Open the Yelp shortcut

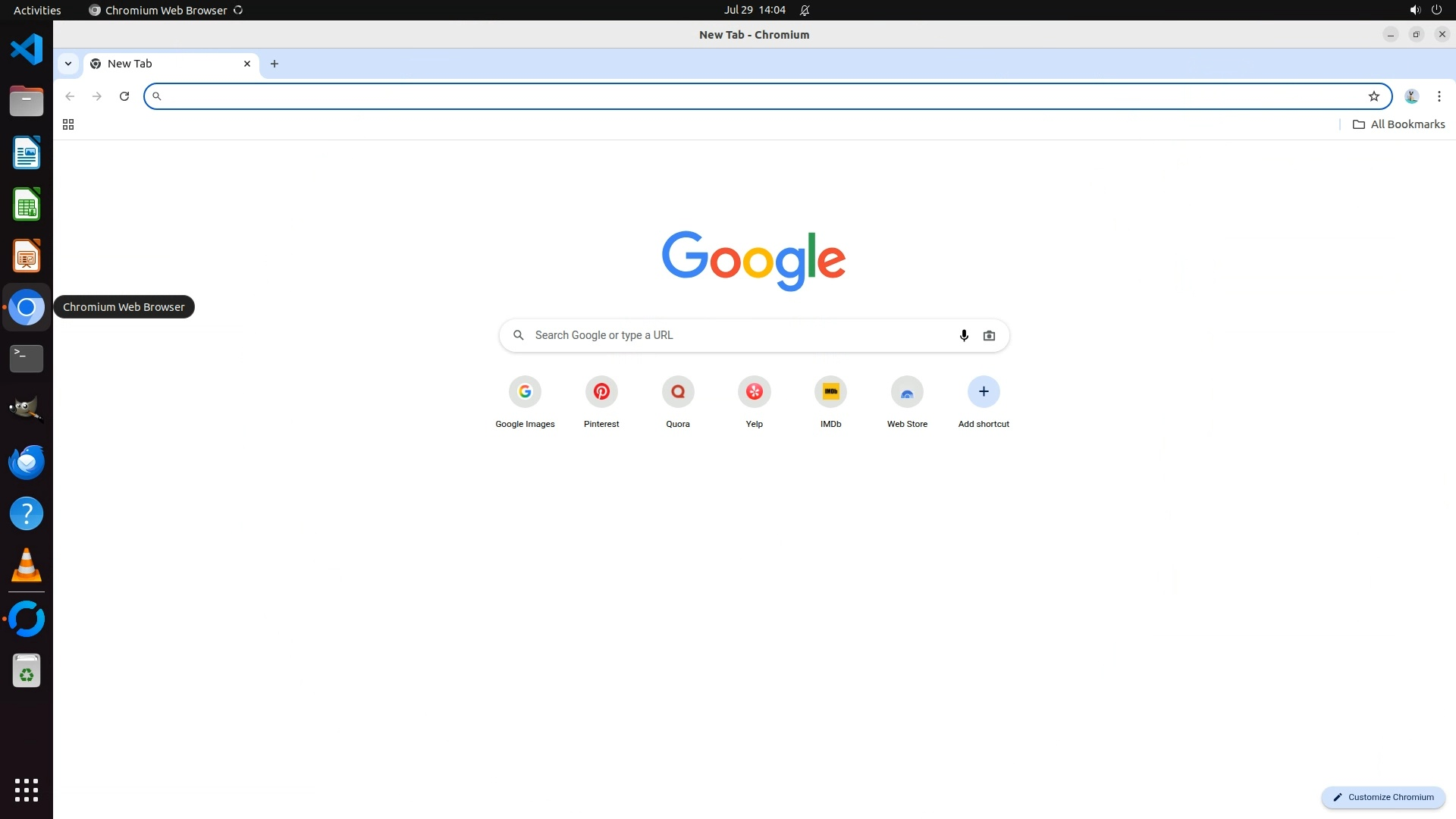coord(754,392)
